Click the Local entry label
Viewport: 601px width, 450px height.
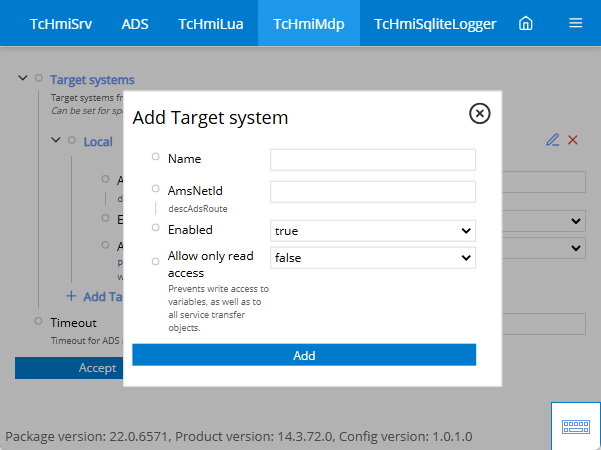click(98, 142)
